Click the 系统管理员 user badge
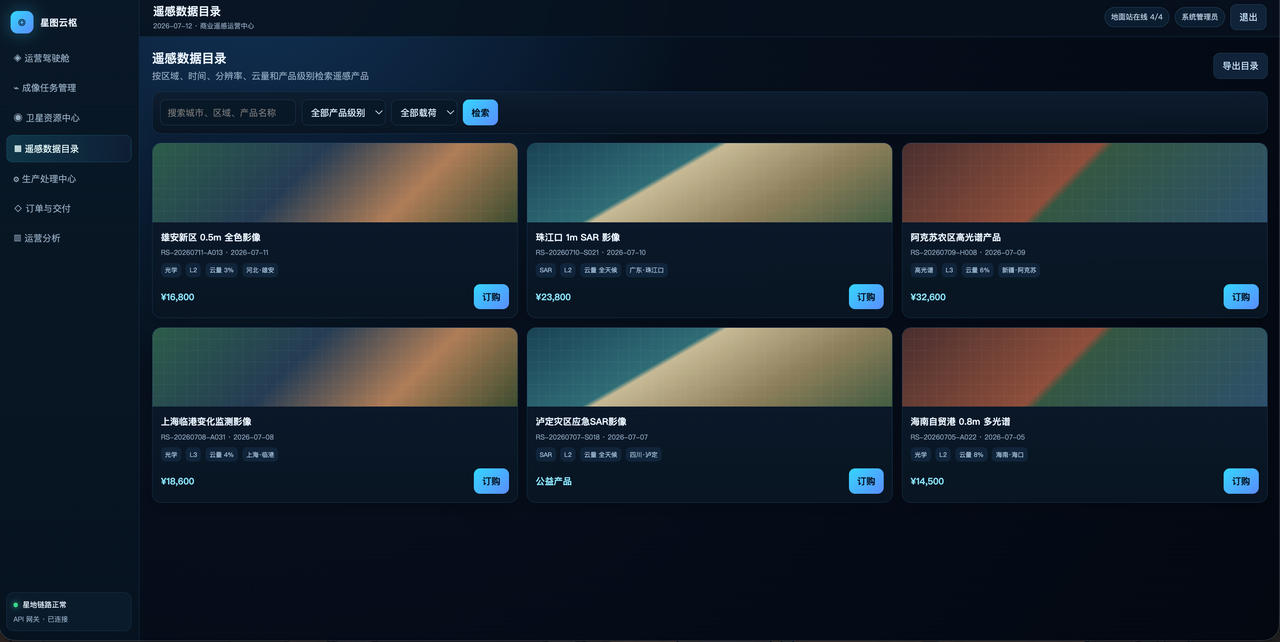Screen dimensions: 1280x642 (x=1199, y=17)
